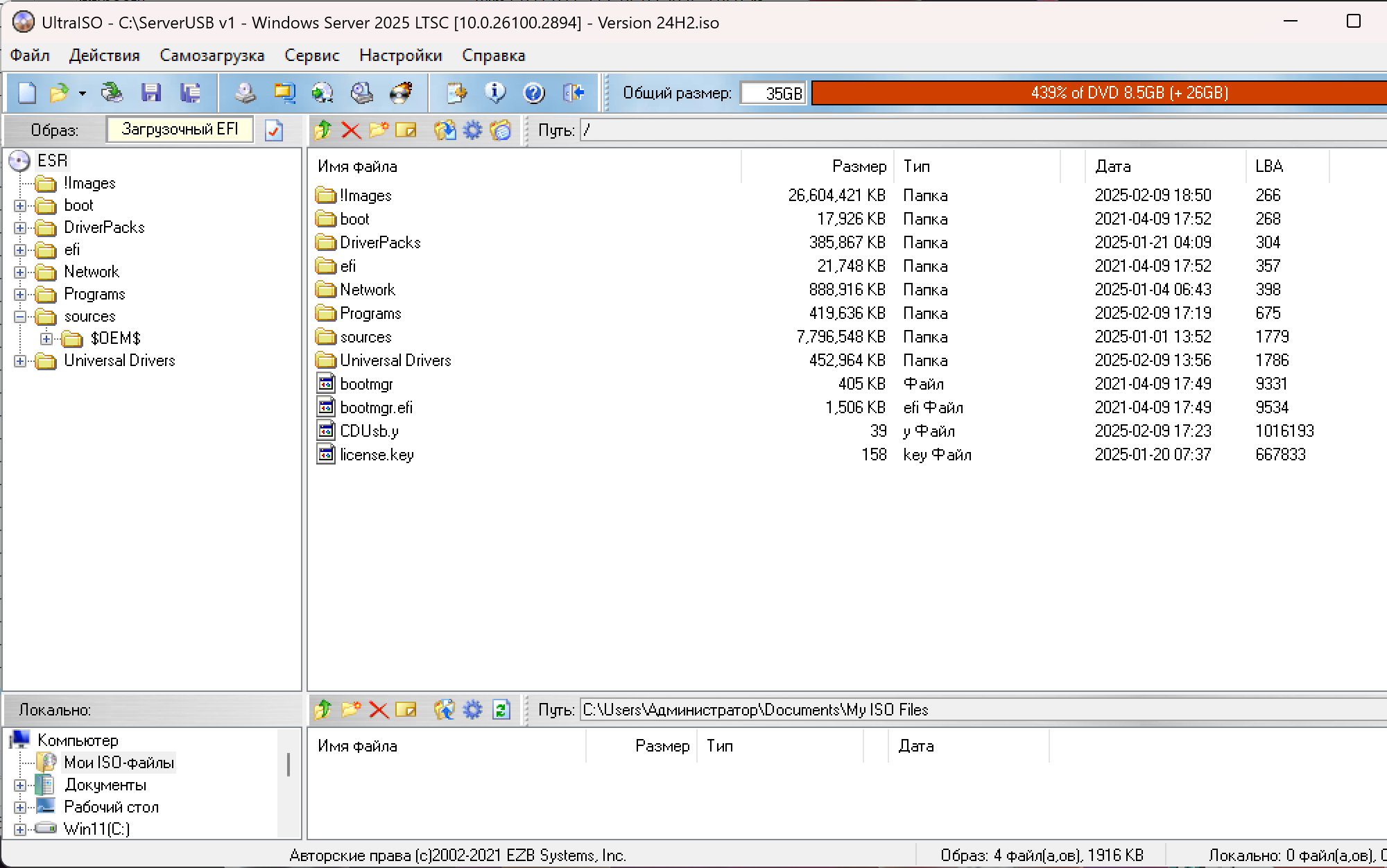
Task: Click the Make CD/DVD image icon
Action: (x=245, y=93)
